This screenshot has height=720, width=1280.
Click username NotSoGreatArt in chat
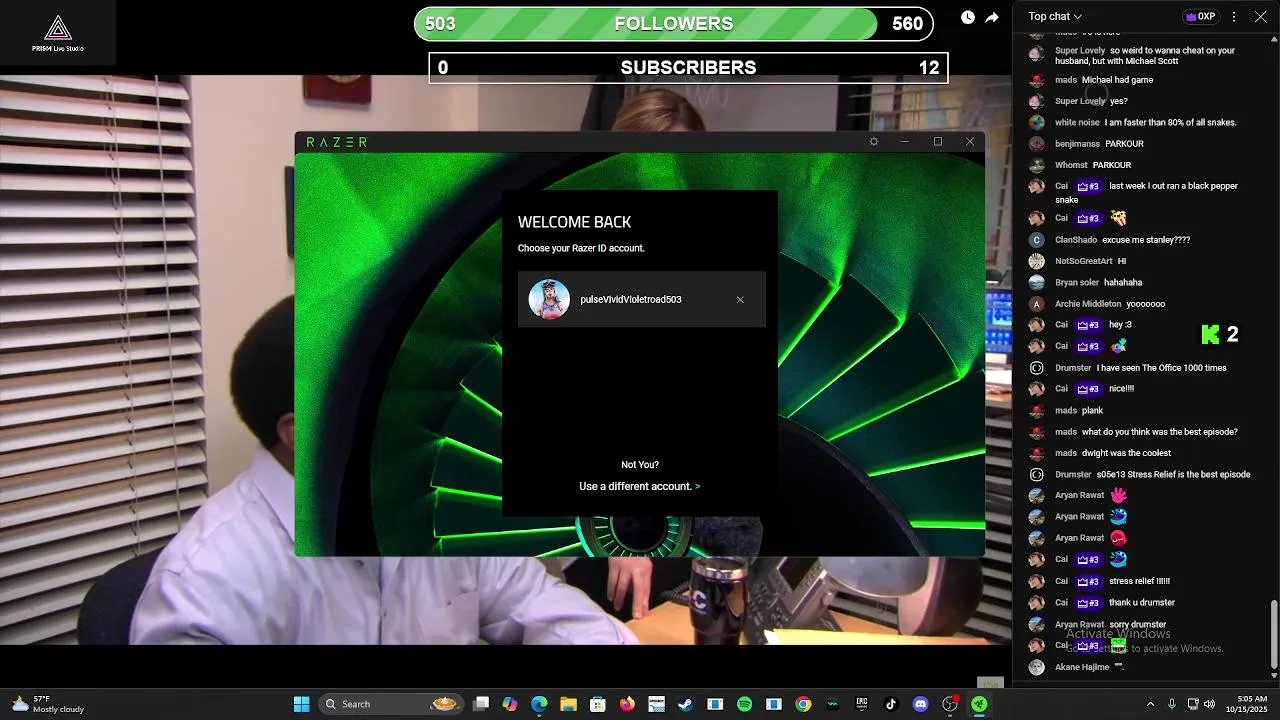click(1084, 261)
